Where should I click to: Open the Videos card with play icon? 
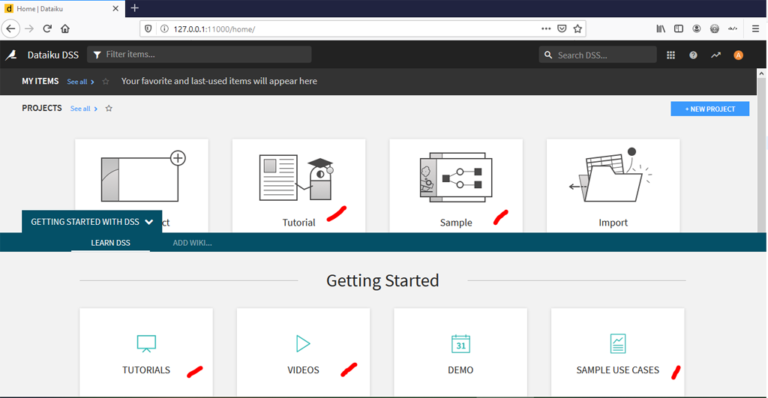pyautogui.click(x=303, y=352)
